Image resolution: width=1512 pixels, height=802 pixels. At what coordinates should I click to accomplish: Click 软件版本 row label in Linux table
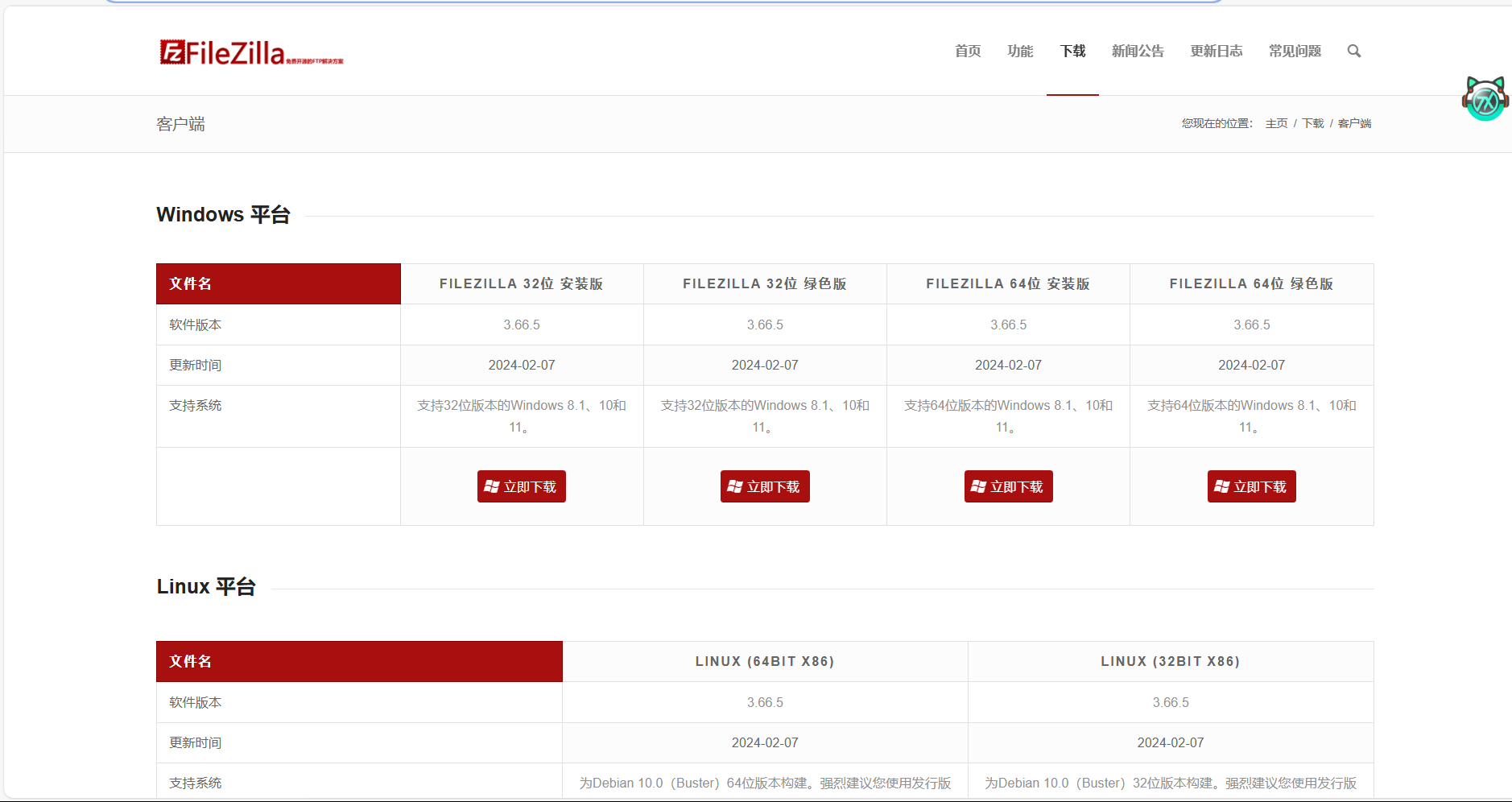tap(195, 702)
